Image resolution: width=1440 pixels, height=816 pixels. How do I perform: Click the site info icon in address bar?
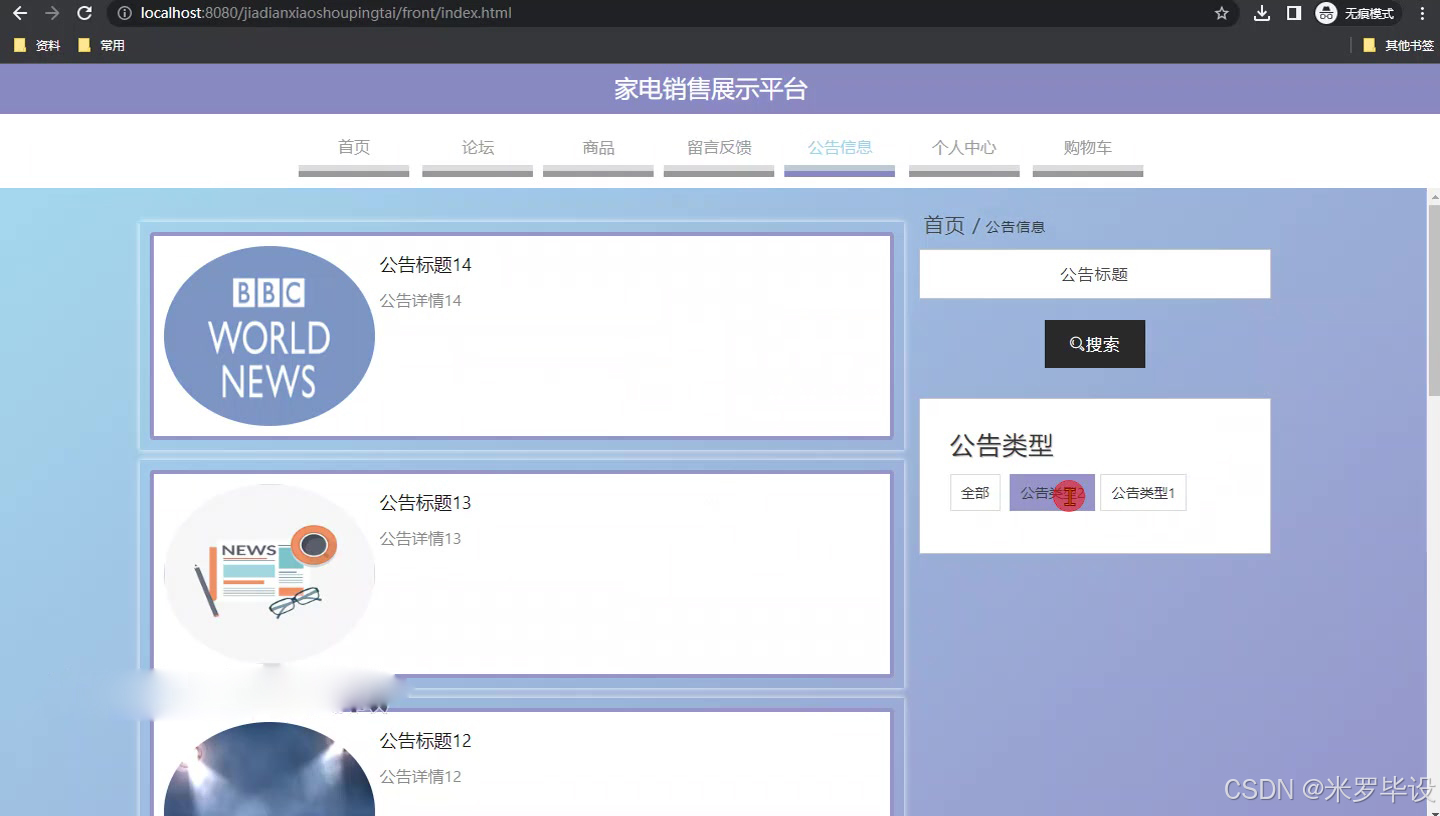click(122, 14)
